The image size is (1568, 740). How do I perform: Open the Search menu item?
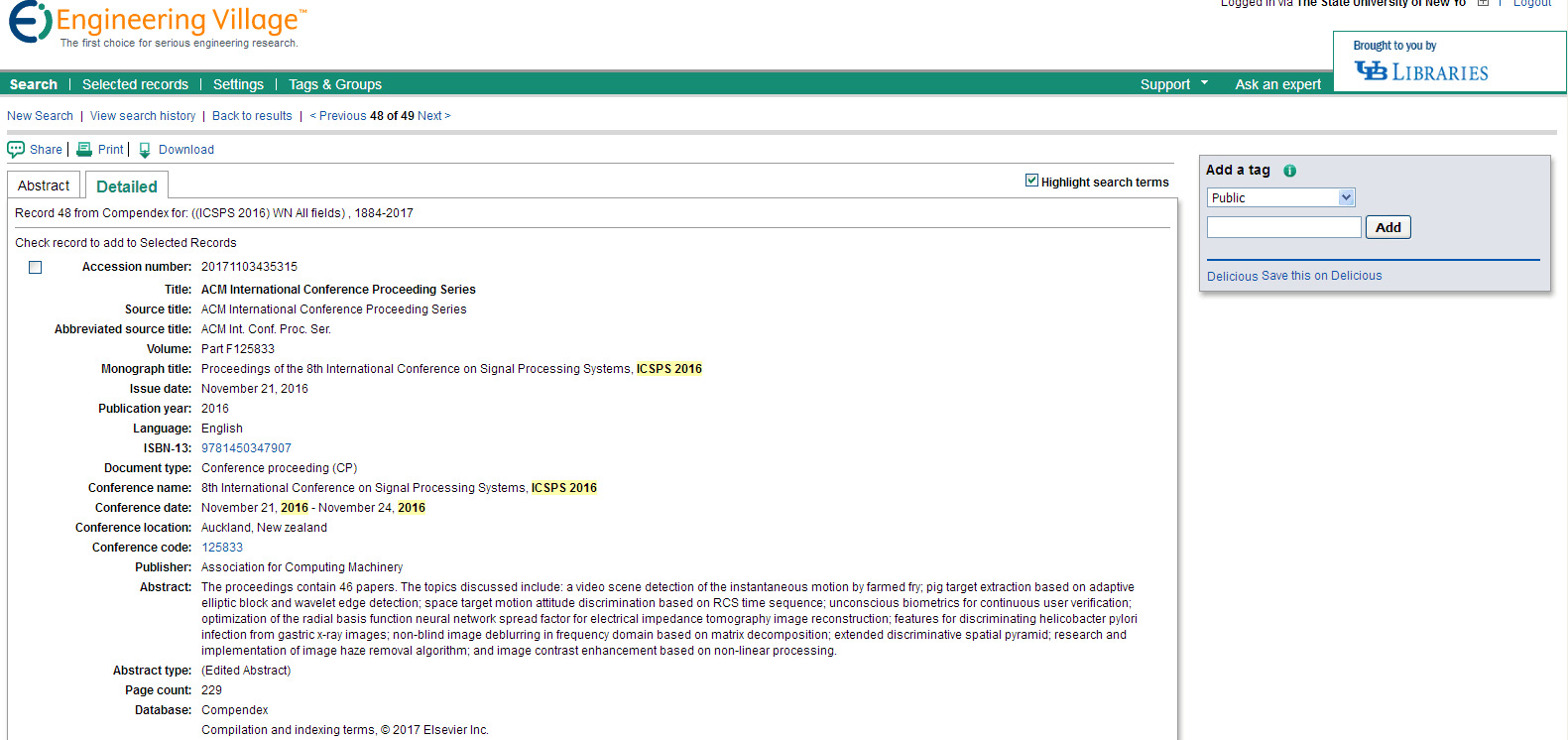tap(34, 84)
